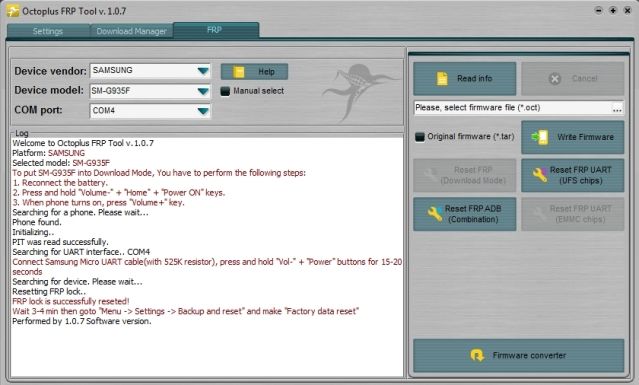
Task: Minimize the Octoplus FRP Tool window
Action: click(x=598, y=10)
